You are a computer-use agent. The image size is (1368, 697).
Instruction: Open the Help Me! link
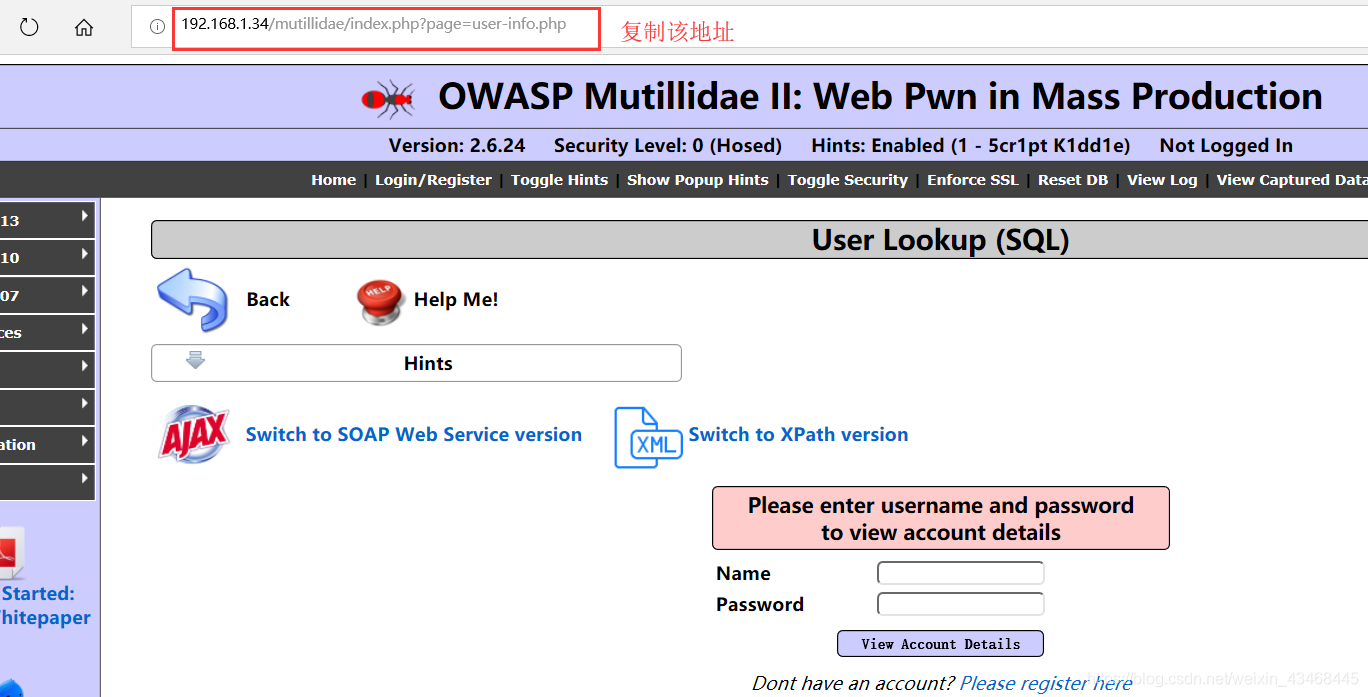pyautogui.click(x=456, y=300)
